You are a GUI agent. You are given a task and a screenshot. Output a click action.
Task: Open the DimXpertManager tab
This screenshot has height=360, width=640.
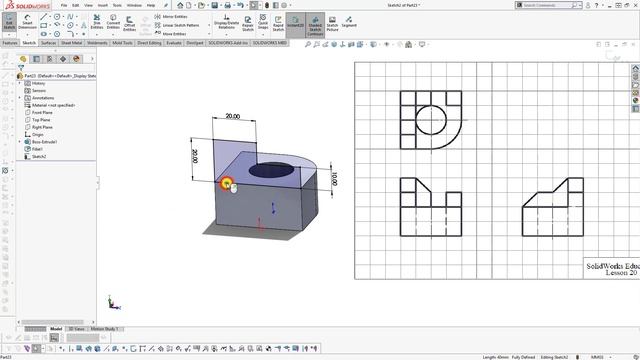[63, 59]
